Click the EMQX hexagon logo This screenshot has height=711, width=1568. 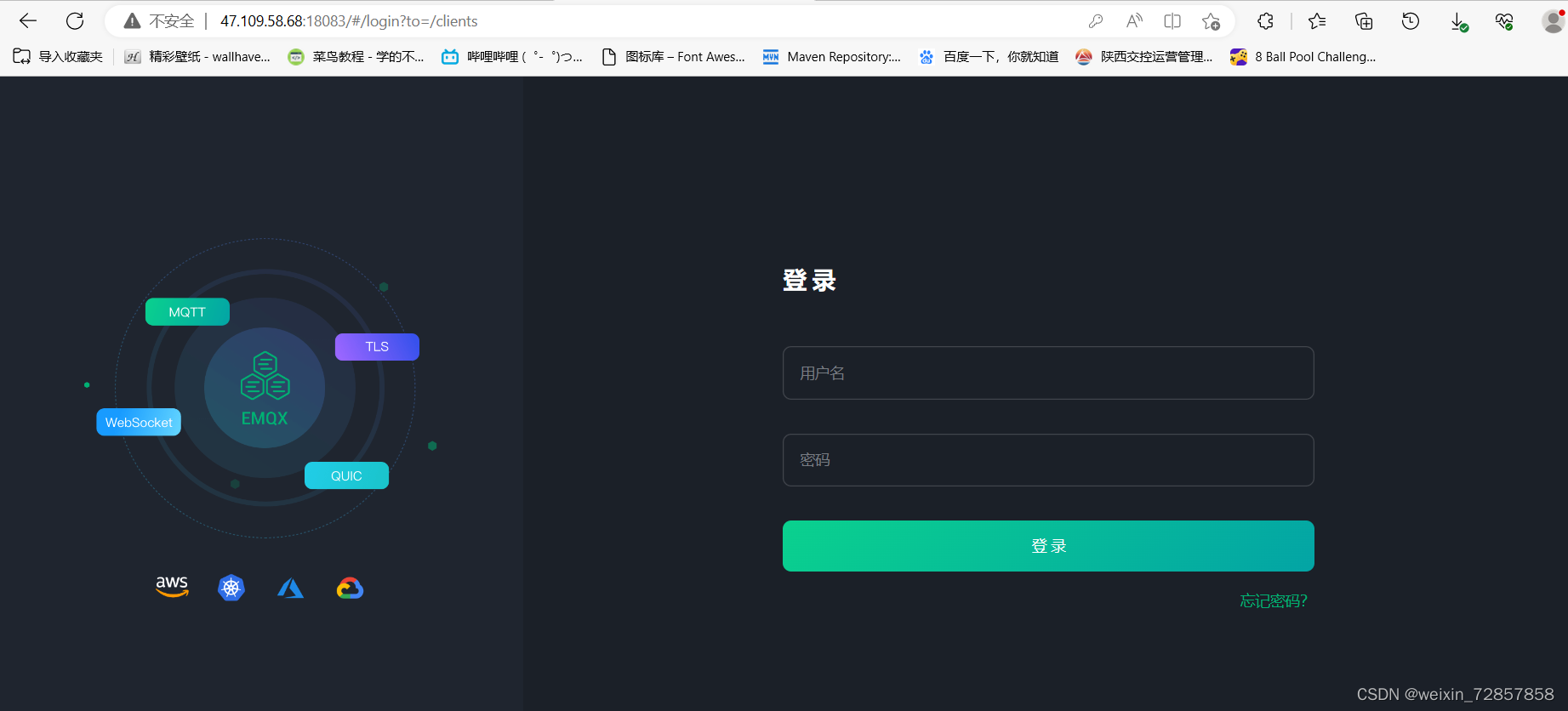265,376
